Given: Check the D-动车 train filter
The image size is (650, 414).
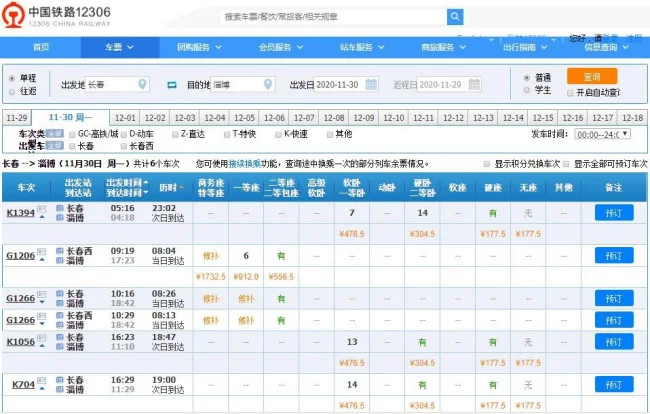Looking at the screenshot, I should point(124,134).
